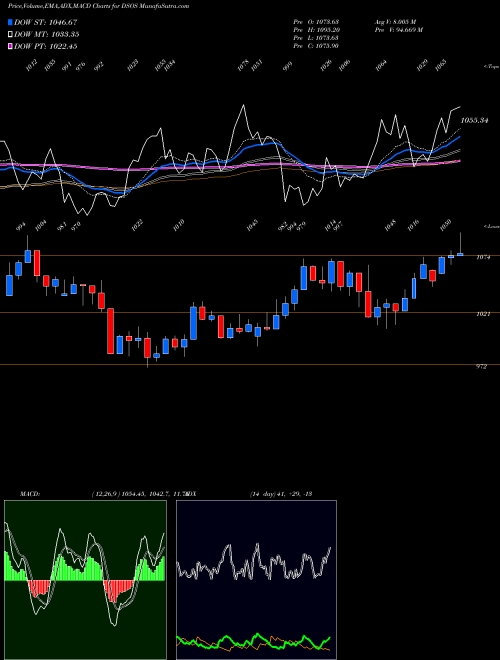Viewport: 500px width, 660px height.
Task: Click the last candlestick at the 1074 level
Action: pos(460,254)
